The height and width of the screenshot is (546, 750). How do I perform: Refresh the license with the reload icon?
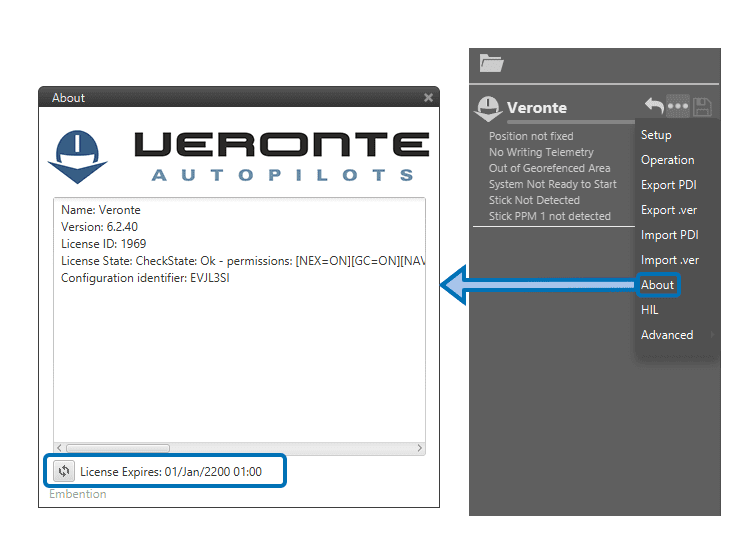pos(64,471)
